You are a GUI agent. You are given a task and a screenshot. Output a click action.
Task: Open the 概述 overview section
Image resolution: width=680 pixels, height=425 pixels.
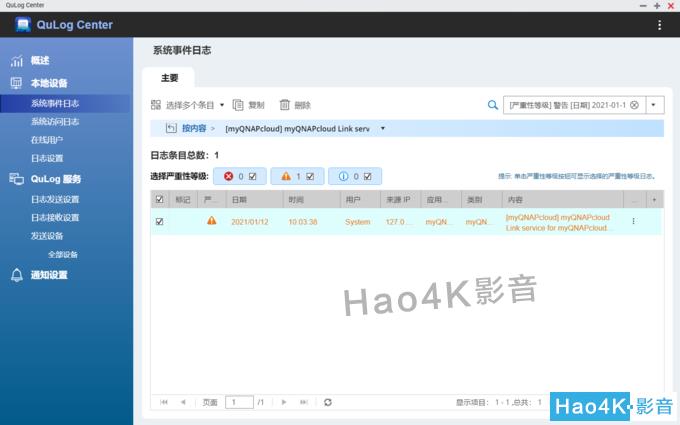40,60
